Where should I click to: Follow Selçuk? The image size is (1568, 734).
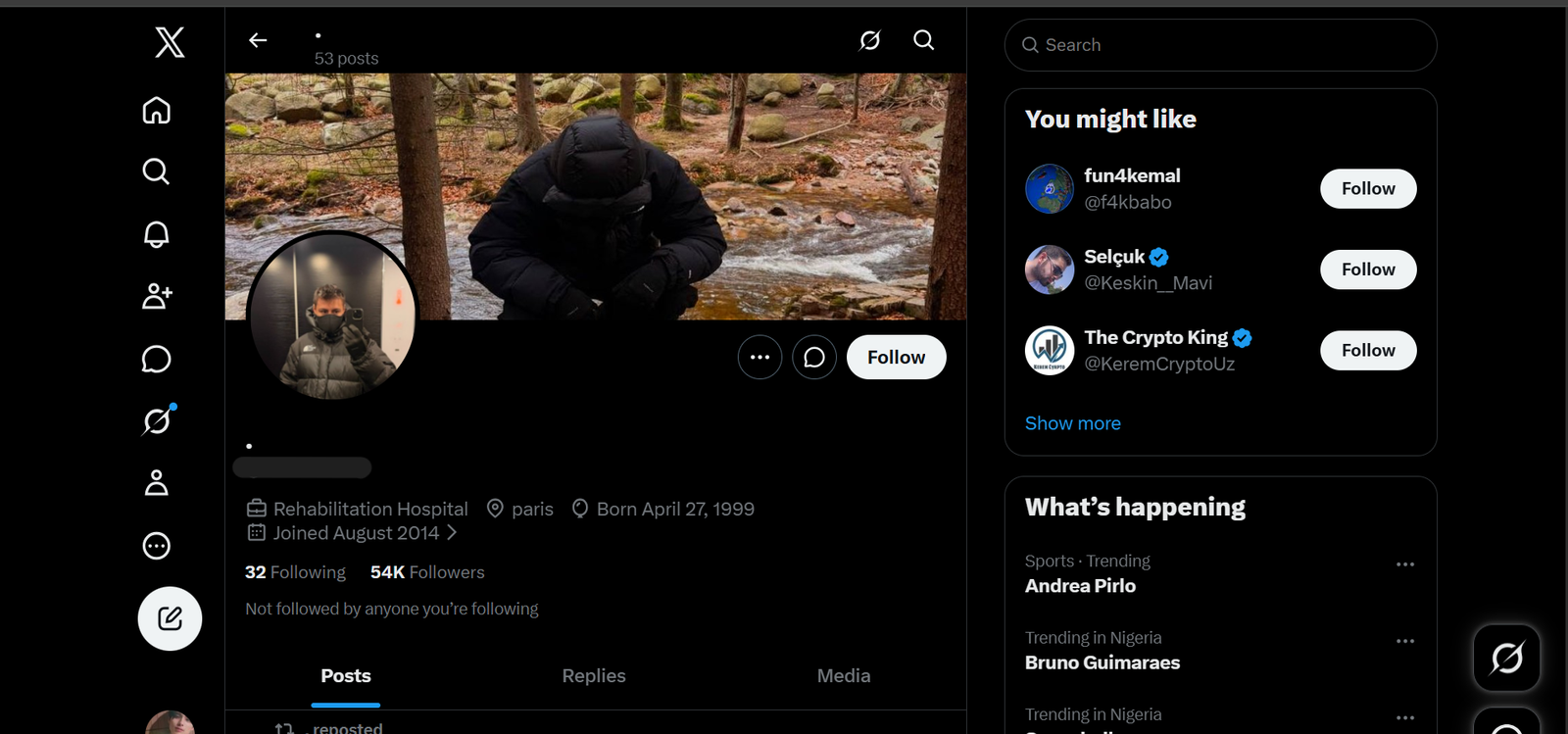(x=1368, y=269)
